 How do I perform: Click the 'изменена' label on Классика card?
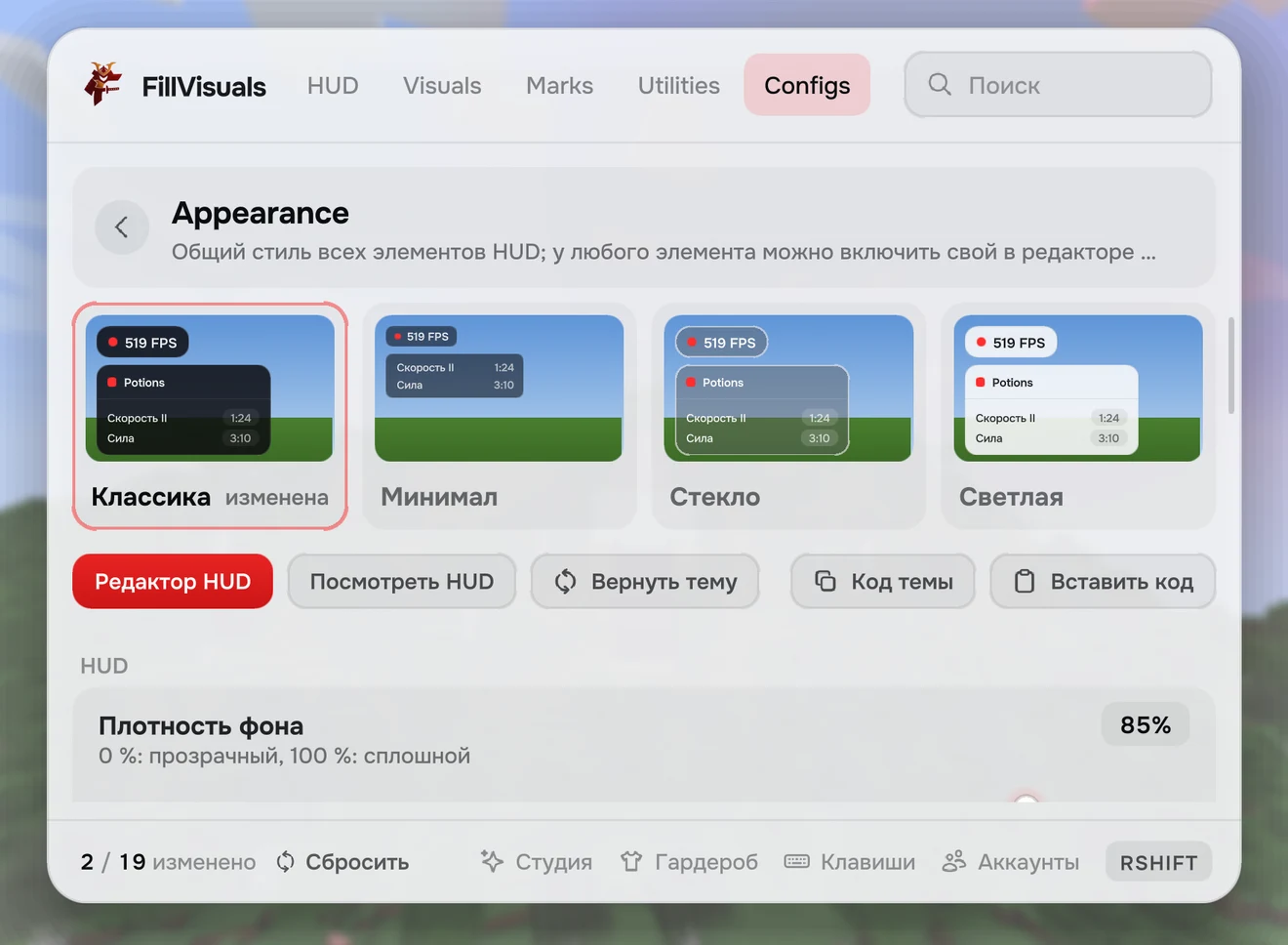(x=277, y=497)
